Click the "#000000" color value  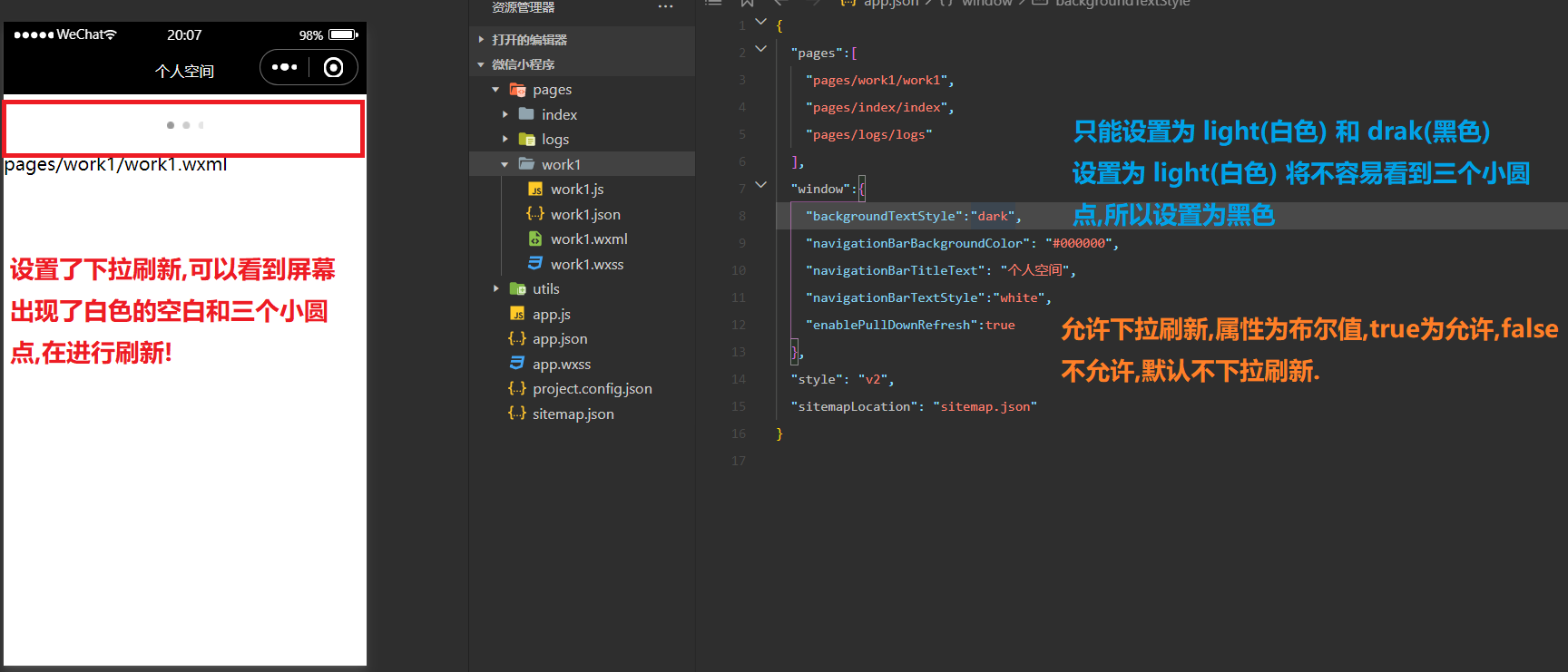point(1079,243)
